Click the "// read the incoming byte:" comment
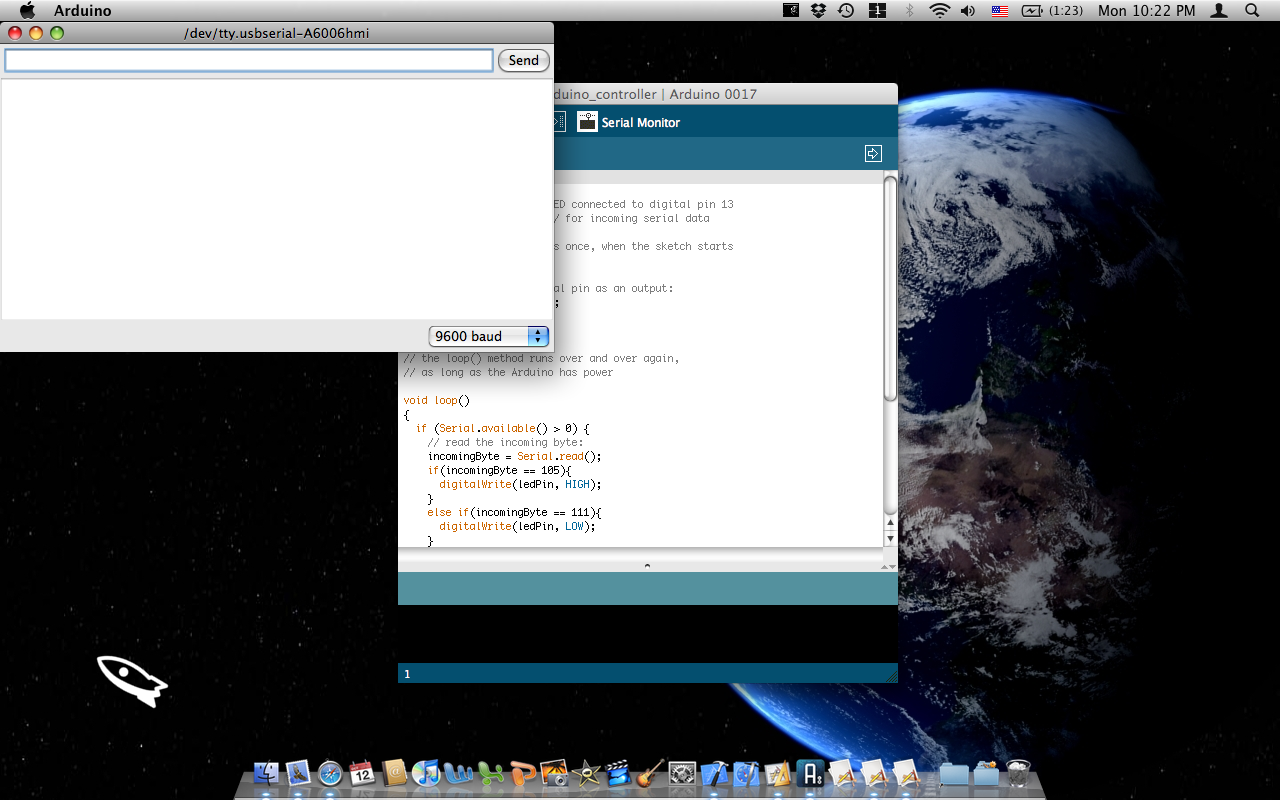Screen dimensions: 1280x800 pos(506,442)
